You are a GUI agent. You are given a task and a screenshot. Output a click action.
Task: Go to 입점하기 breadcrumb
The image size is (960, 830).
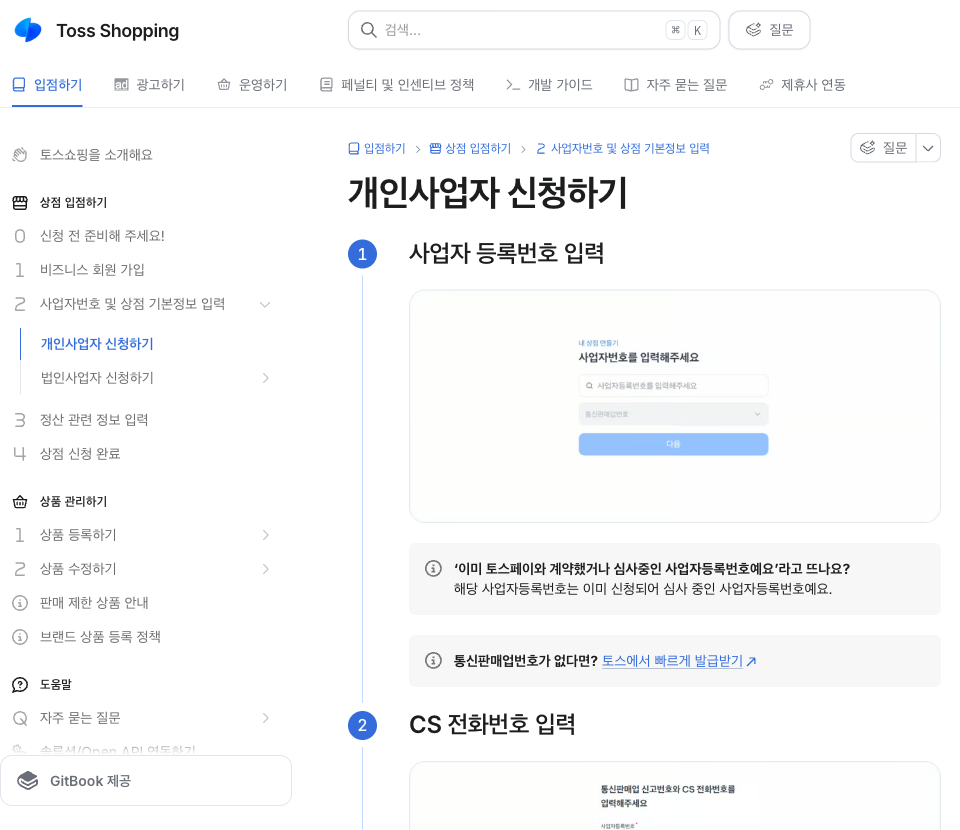[x=377, y=148]
